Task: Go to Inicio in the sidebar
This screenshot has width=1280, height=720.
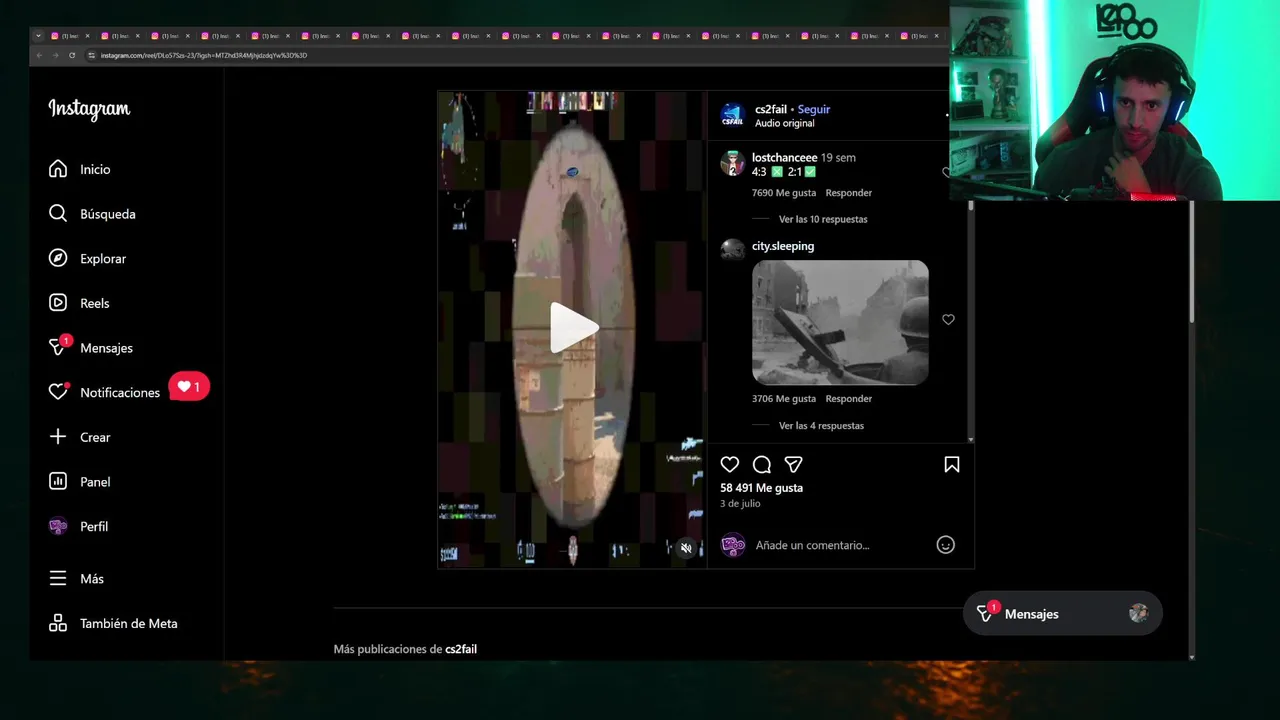Action: pos(80,169)
